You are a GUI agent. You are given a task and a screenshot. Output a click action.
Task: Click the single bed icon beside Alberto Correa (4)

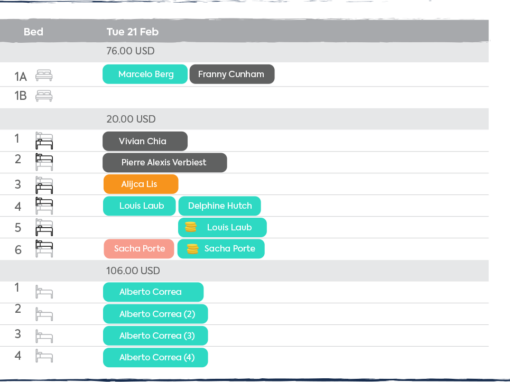click(x=44, y=356)
